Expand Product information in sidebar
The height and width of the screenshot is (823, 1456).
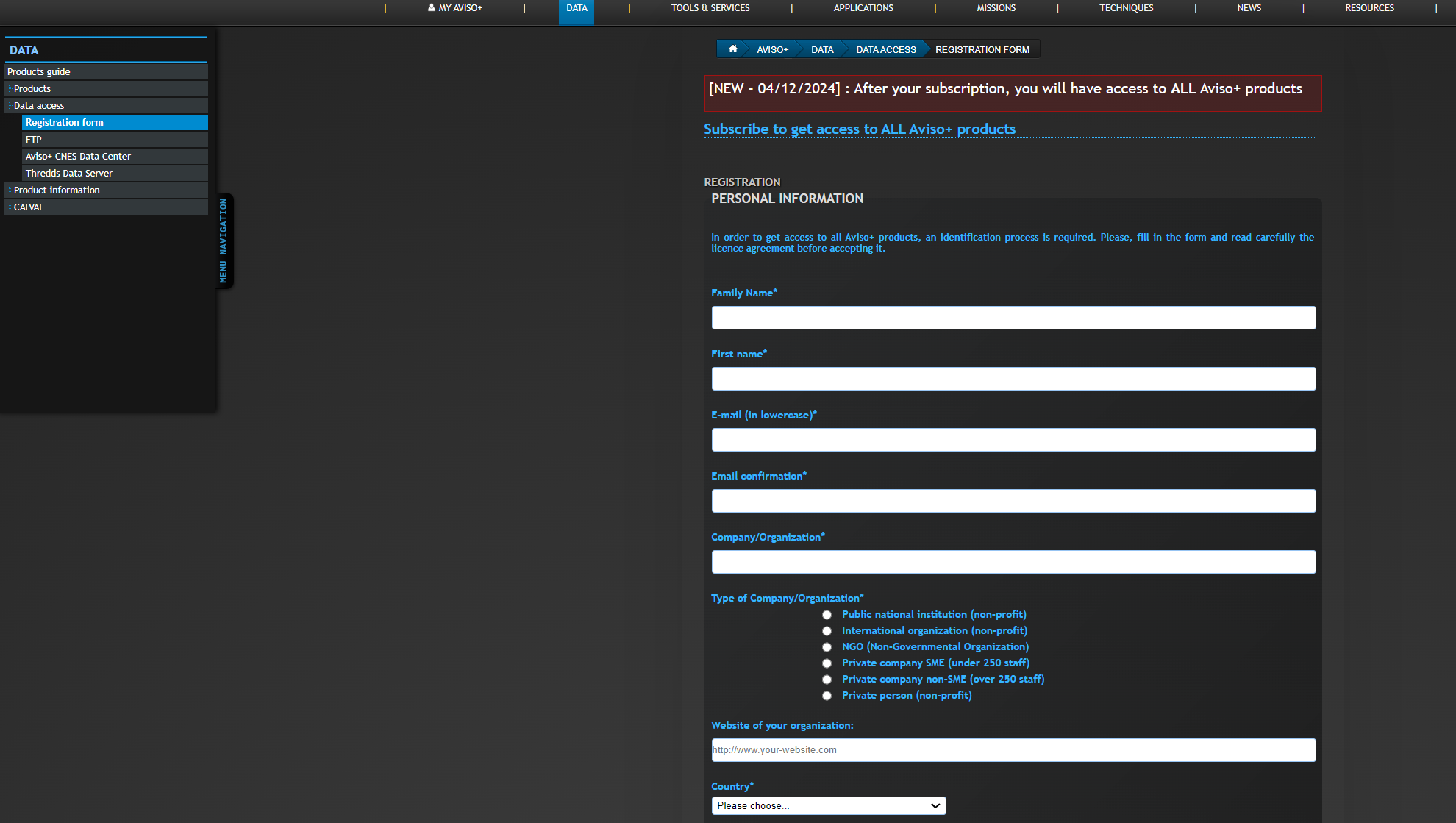(x=57, y=190)
